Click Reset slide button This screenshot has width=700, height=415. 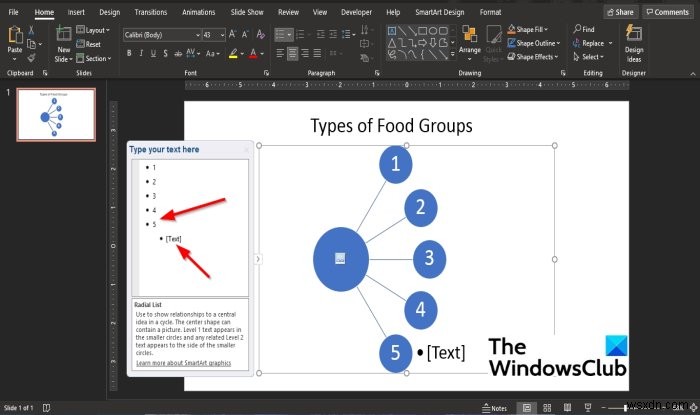pos(88,44)
